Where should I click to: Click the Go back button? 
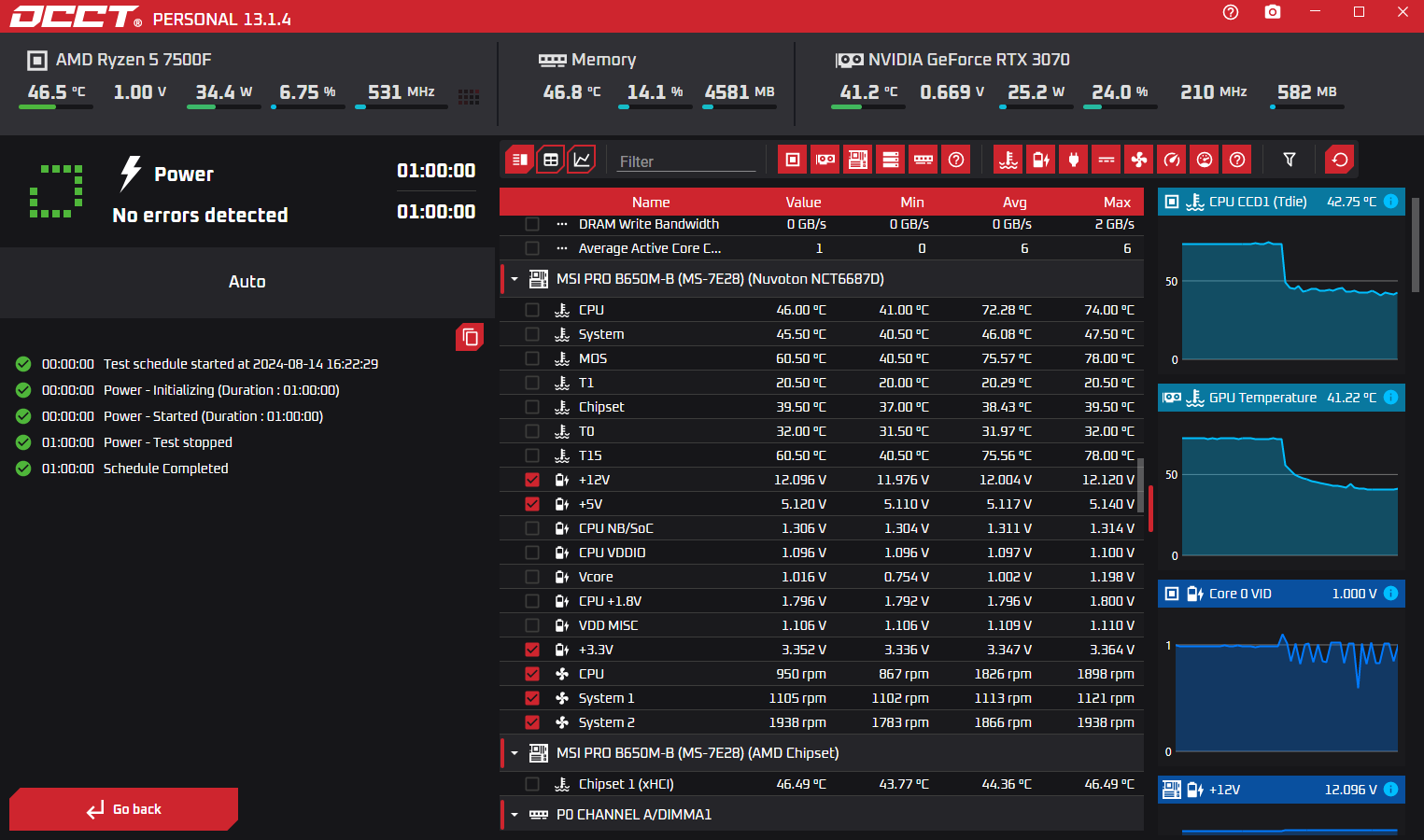(123, 809)
